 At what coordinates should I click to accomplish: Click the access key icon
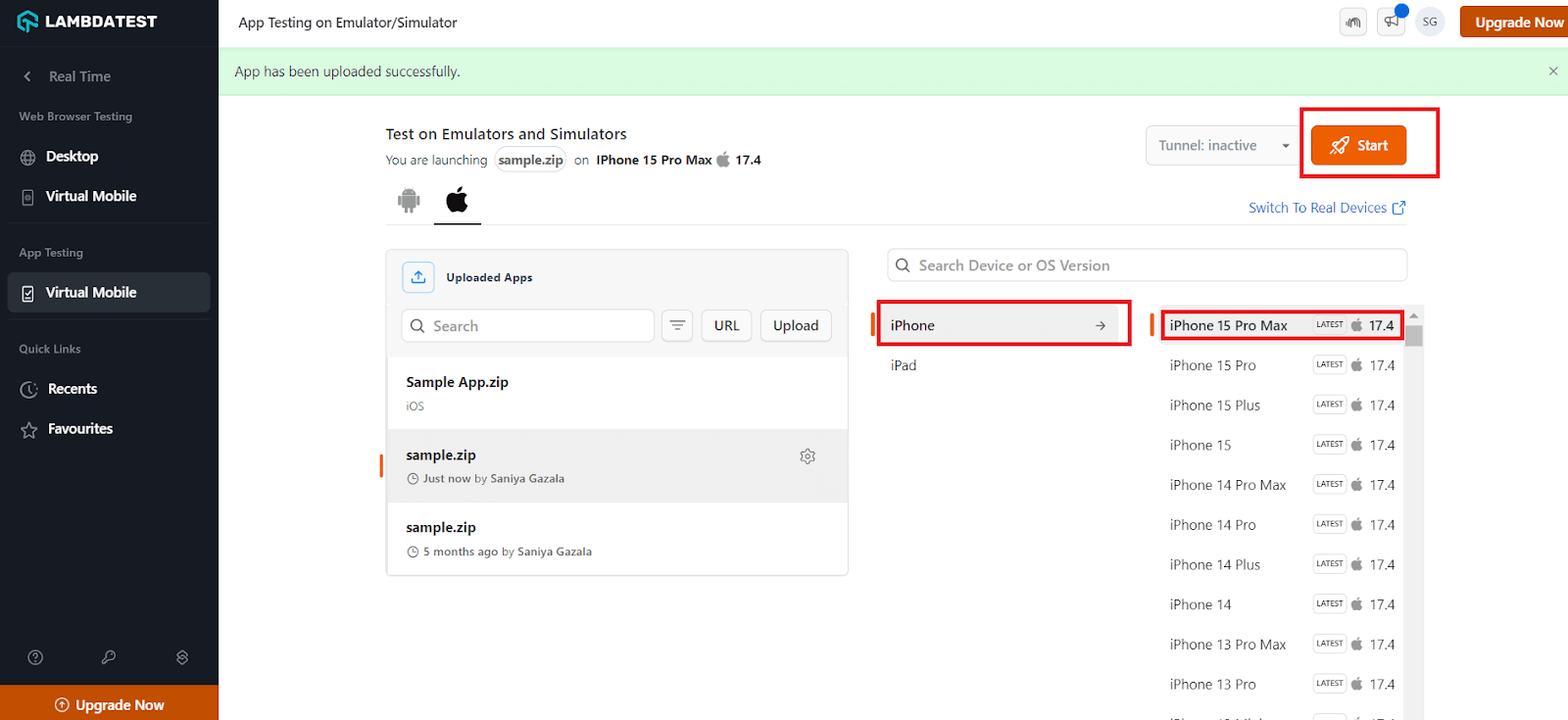pos(109,657)
